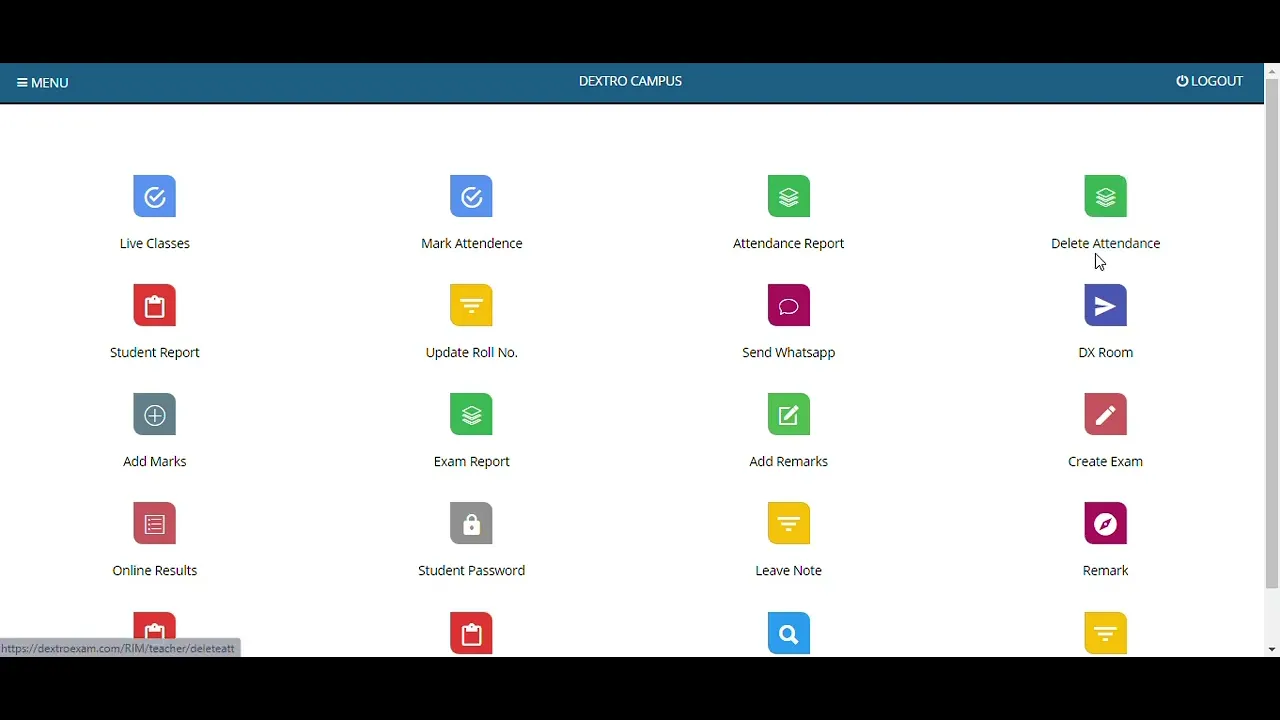Image resolution: width=1280 pixels, height=720 pixels.
Task: Open the Create Exam pencil icon
Action: [x=1106, y=414]
